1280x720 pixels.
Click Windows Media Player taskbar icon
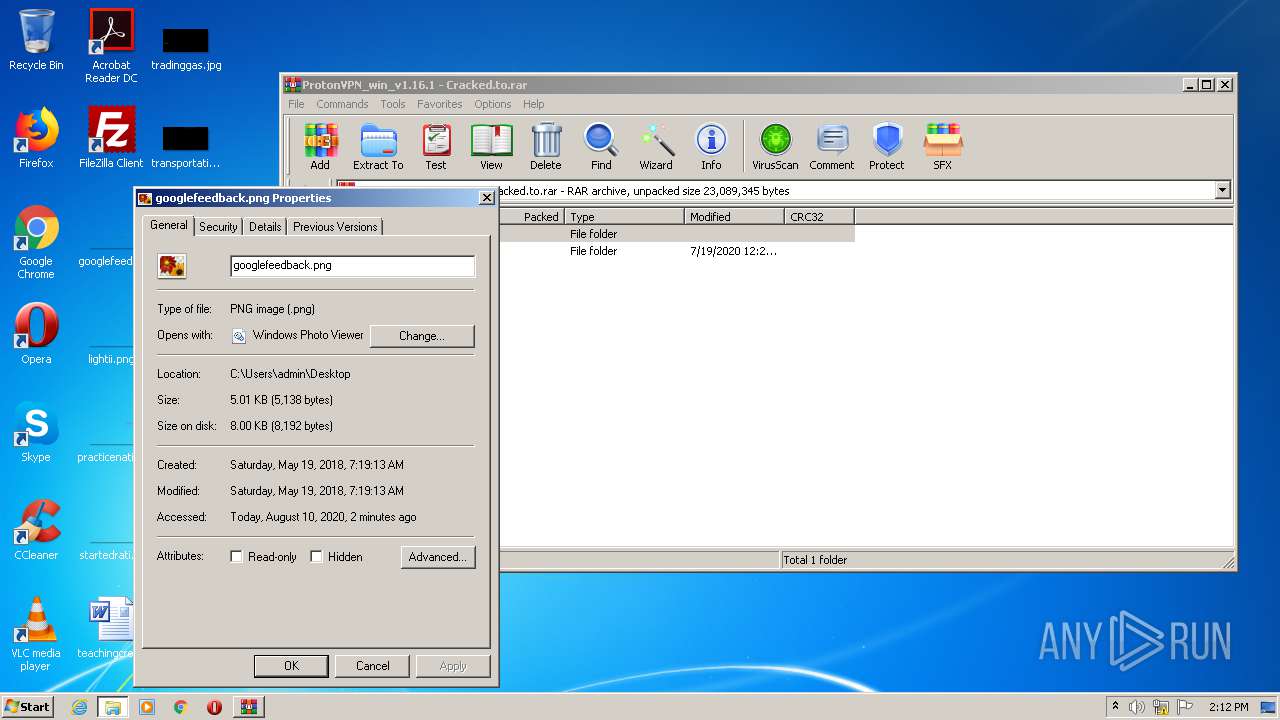click(x=147, y=707)
